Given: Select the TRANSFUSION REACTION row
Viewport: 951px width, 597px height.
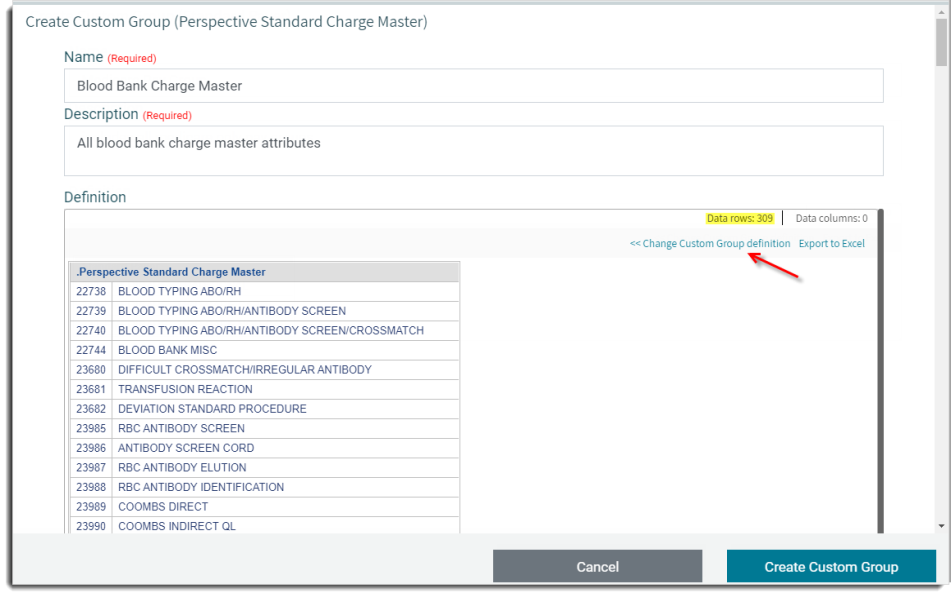Looking at the screenshot, I should coord(185,389).
